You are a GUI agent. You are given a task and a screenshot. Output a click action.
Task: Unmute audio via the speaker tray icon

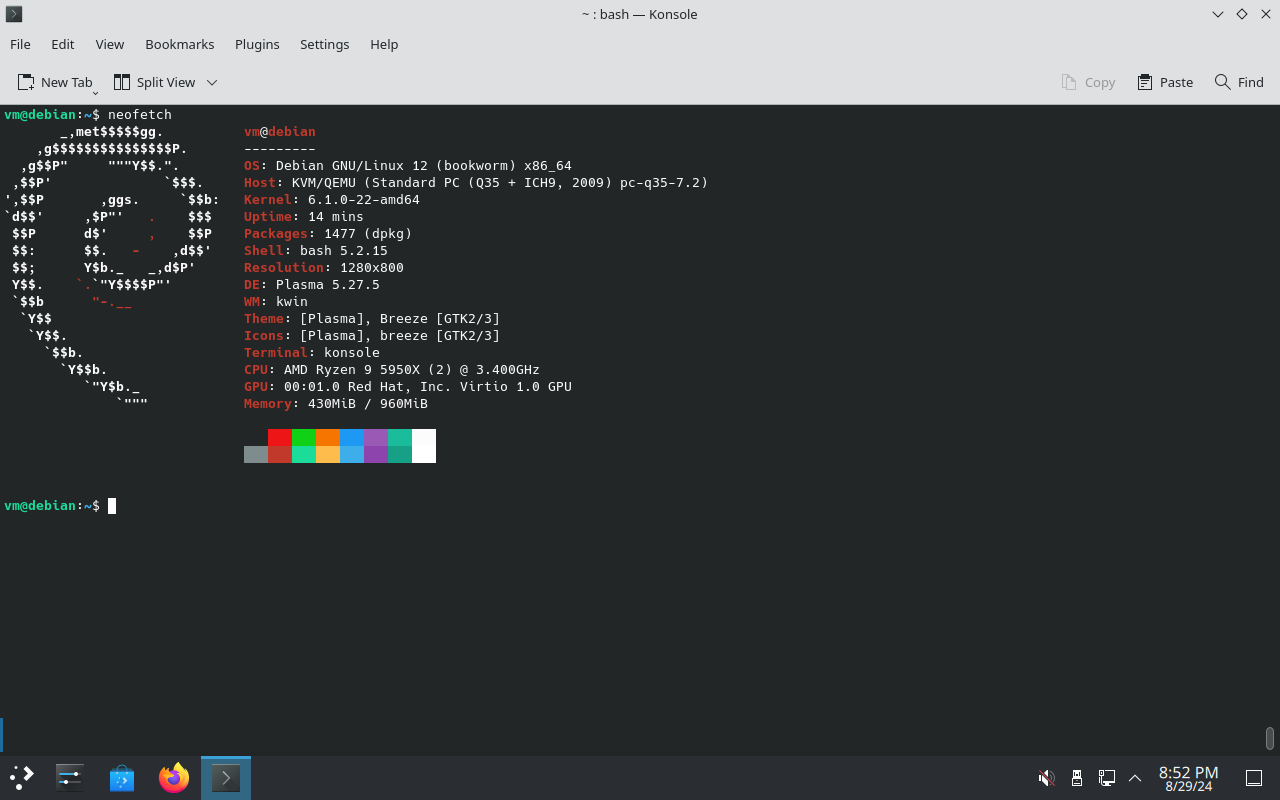pyautogui.click(x=1046, y=777)
